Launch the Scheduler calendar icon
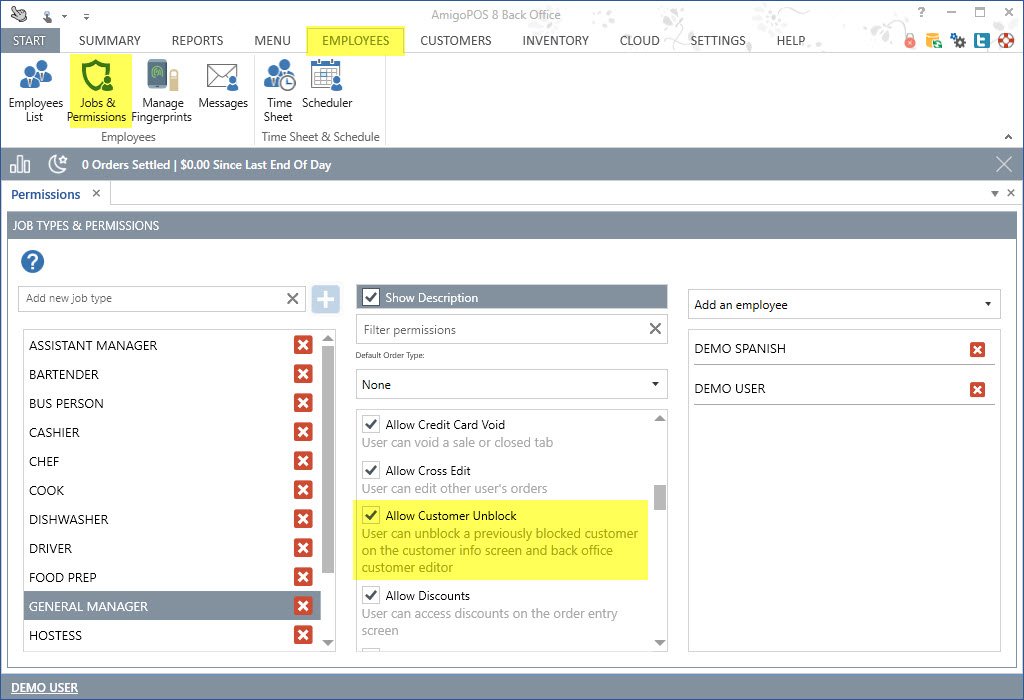 pos(327,88)
